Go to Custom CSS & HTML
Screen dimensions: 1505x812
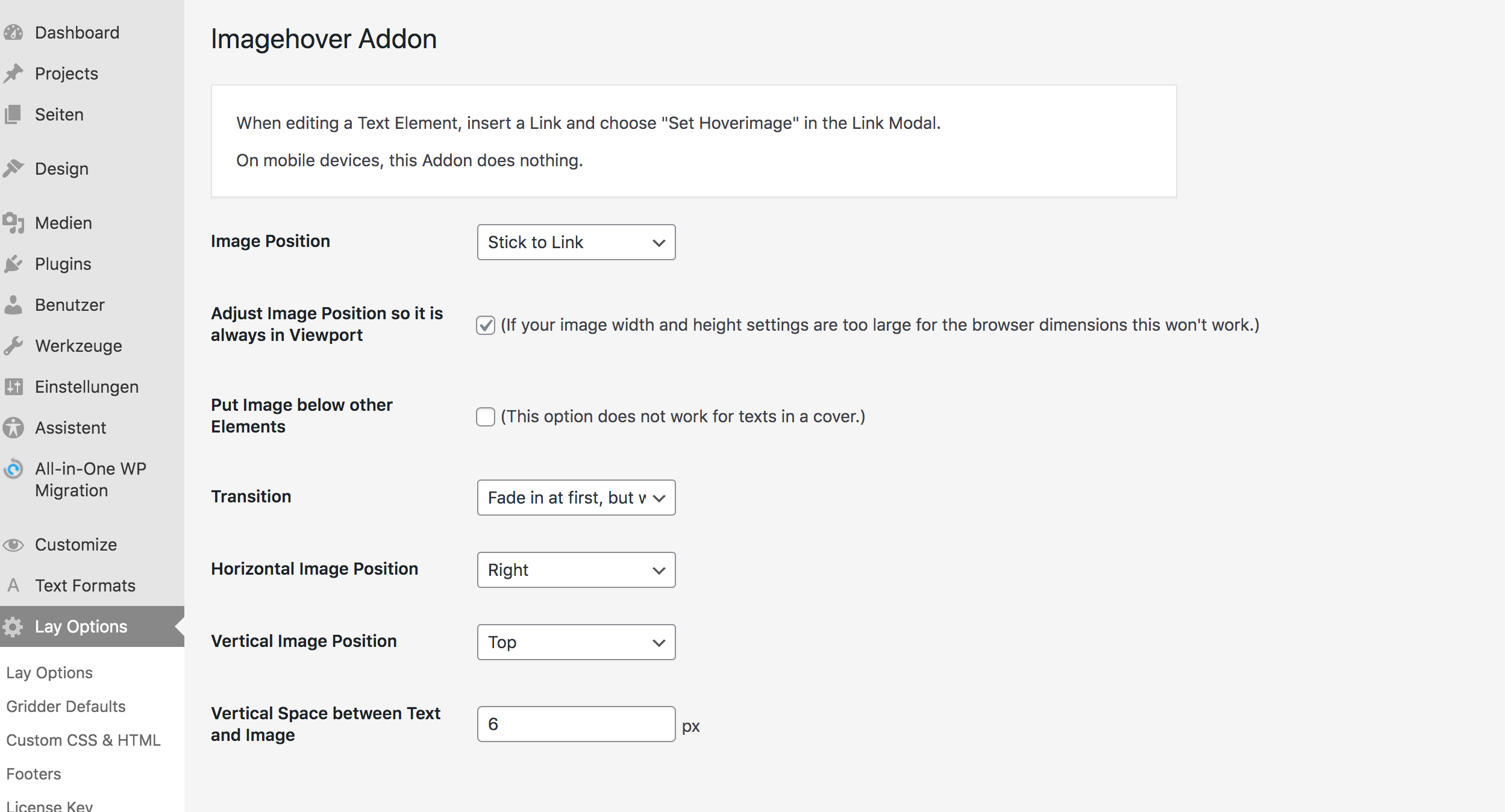click(83, 740)
